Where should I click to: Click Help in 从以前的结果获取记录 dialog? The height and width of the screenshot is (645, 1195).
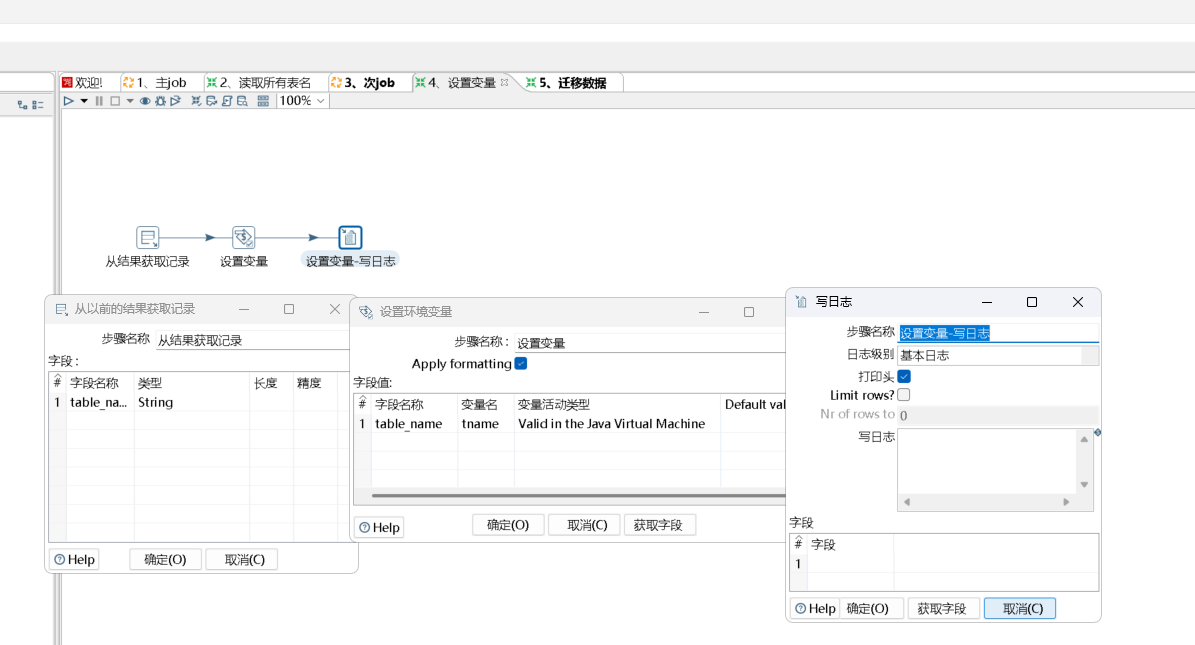tap(74, 560)
